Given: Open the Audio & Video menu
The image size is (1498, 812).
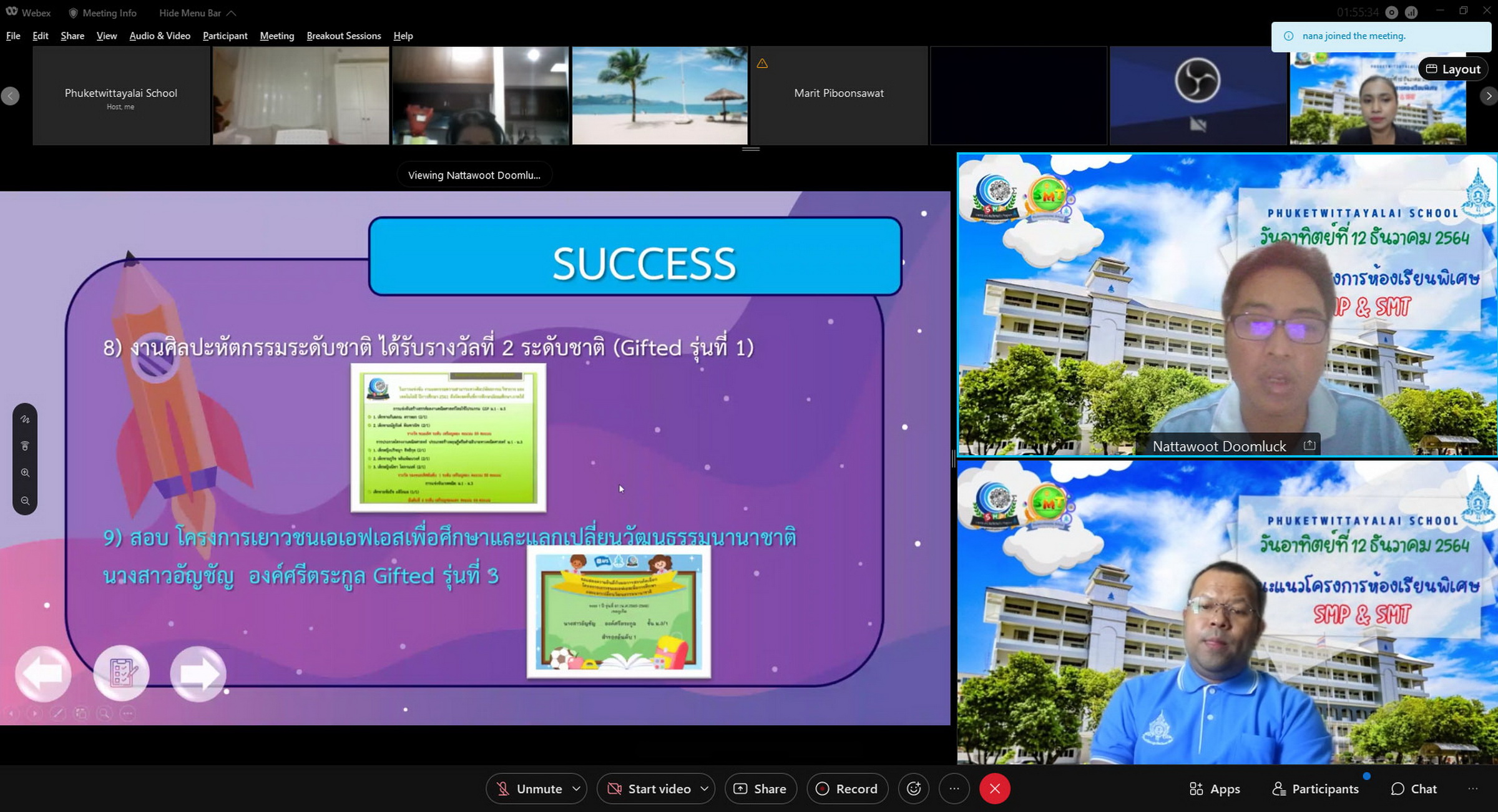Looking at the screenshot, I should [160, 36].
